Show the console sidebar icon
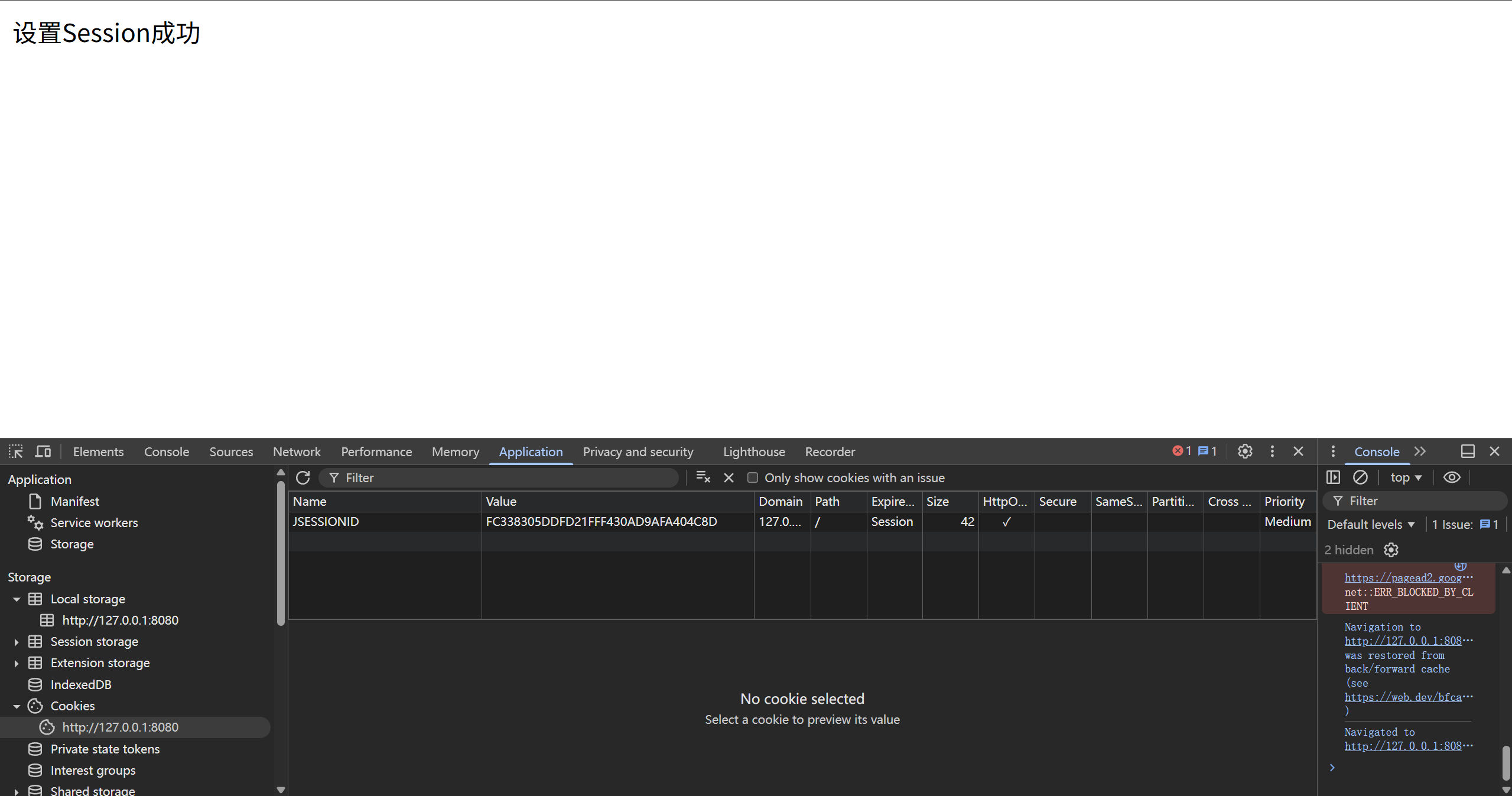This screenshot has height=796, width=1512. click(1333, 477)
